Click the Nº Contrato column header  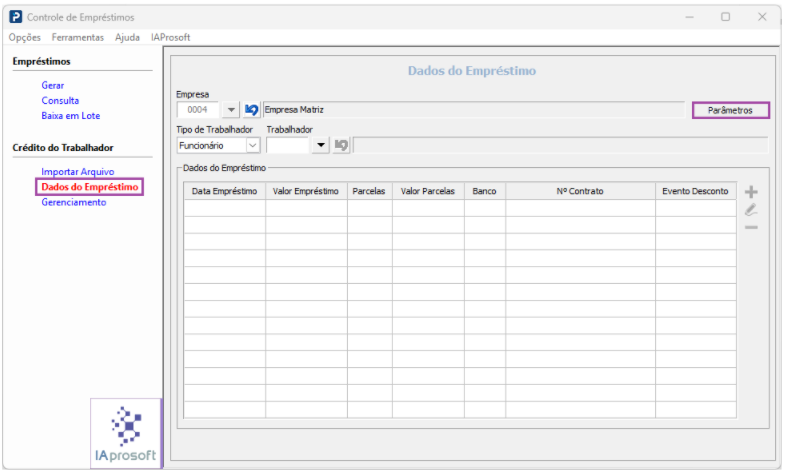580,191
